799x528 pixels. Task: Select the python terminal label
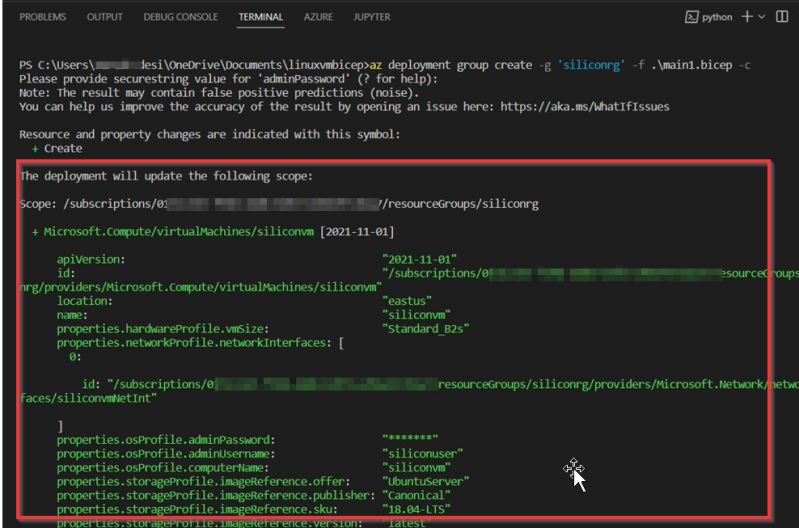717,17
